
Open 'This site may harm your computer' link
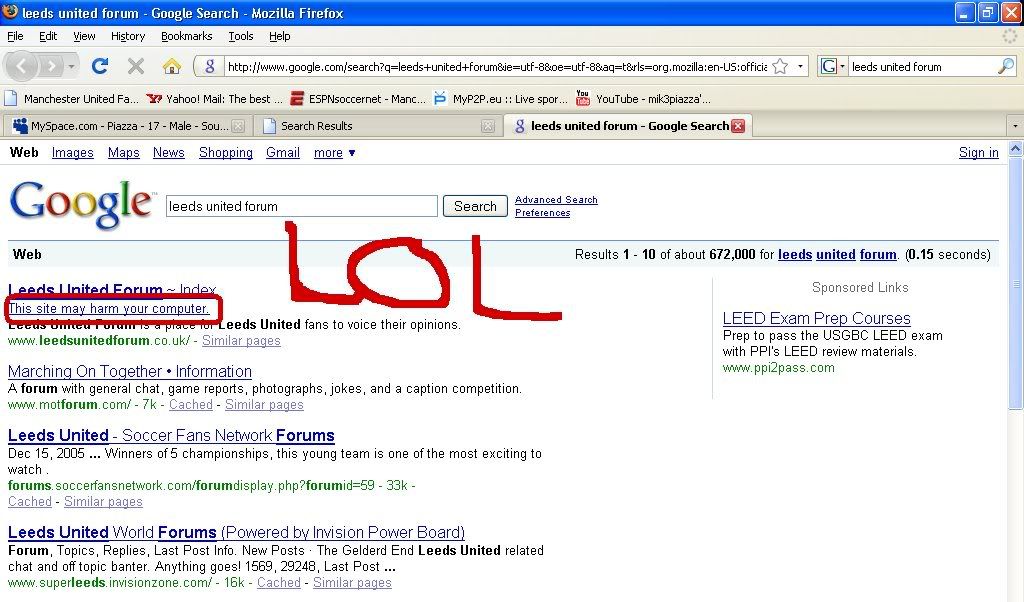coord(108,308)
